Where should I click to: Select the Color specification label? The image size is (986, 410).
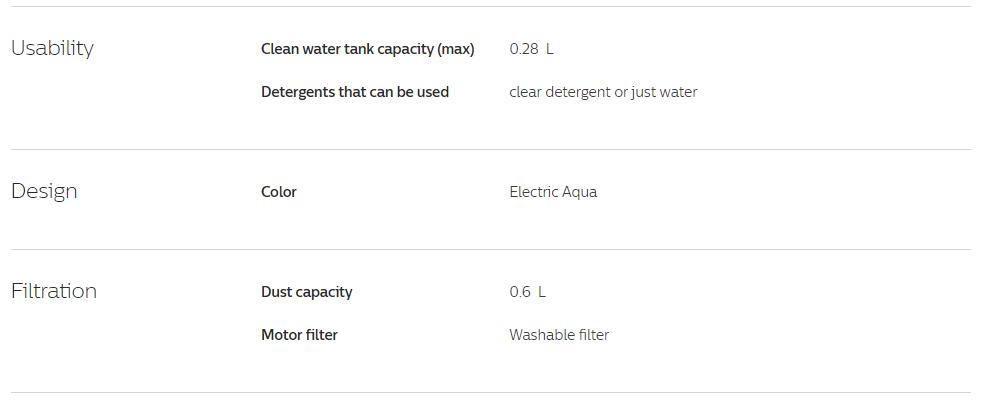[279, 192]
